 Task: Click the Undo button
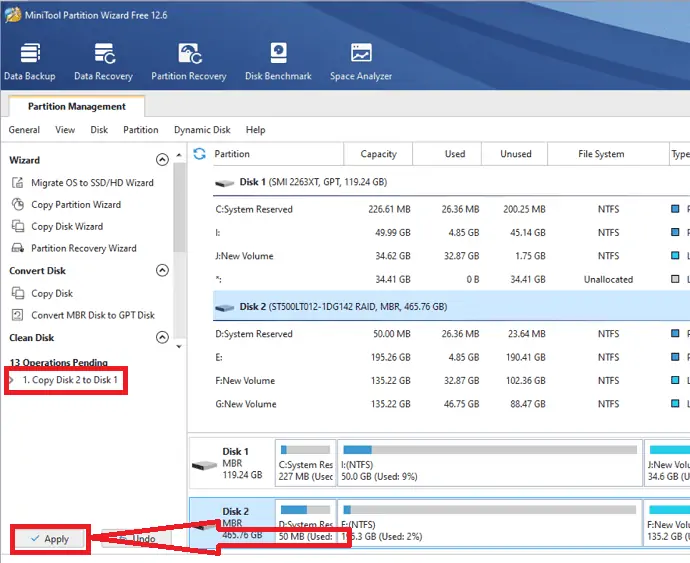tap(136, 539)
